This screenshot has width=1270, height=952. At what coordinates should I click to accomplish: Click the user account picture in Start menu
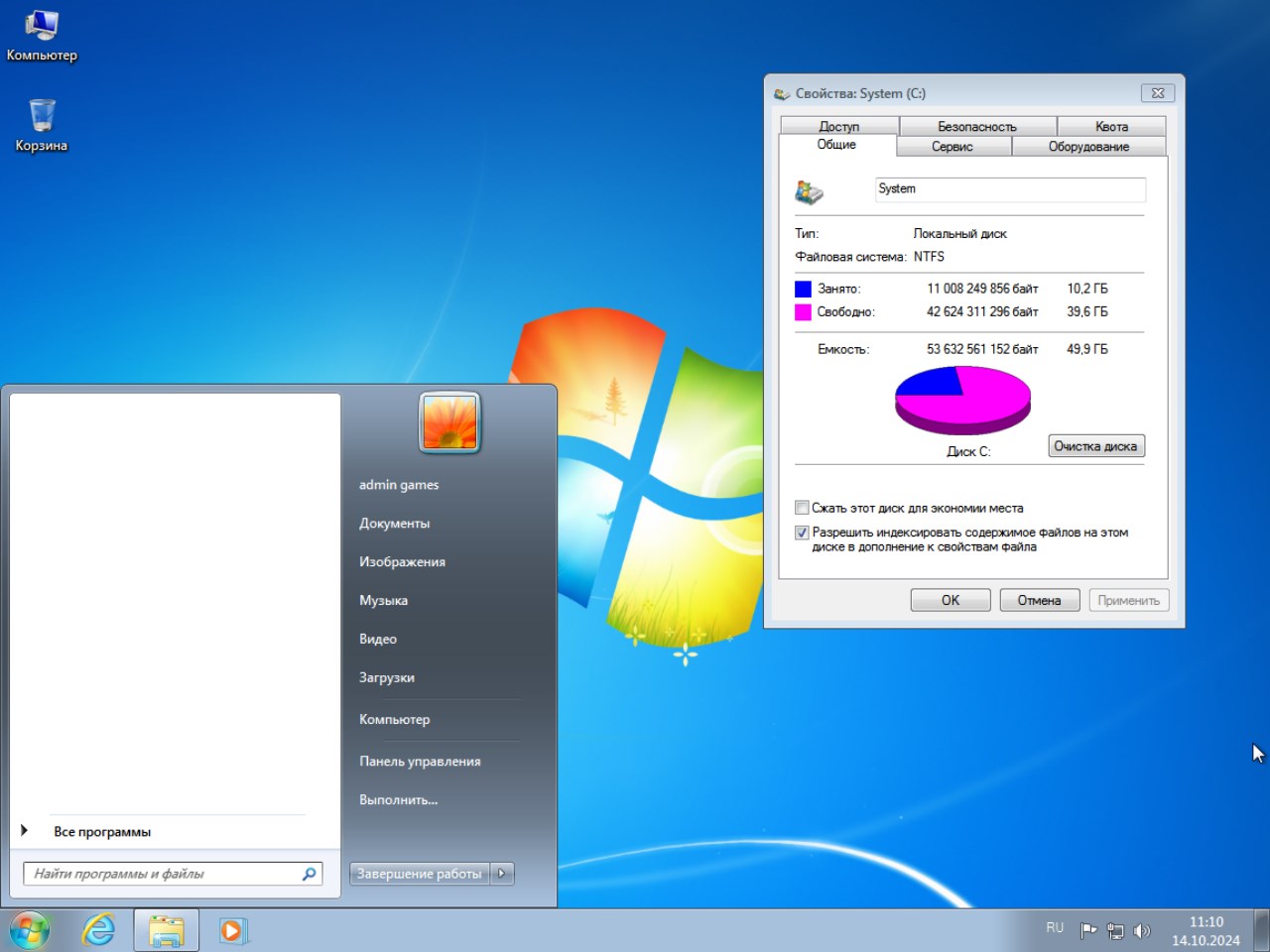pyautogui.click(x=449, y=422)
